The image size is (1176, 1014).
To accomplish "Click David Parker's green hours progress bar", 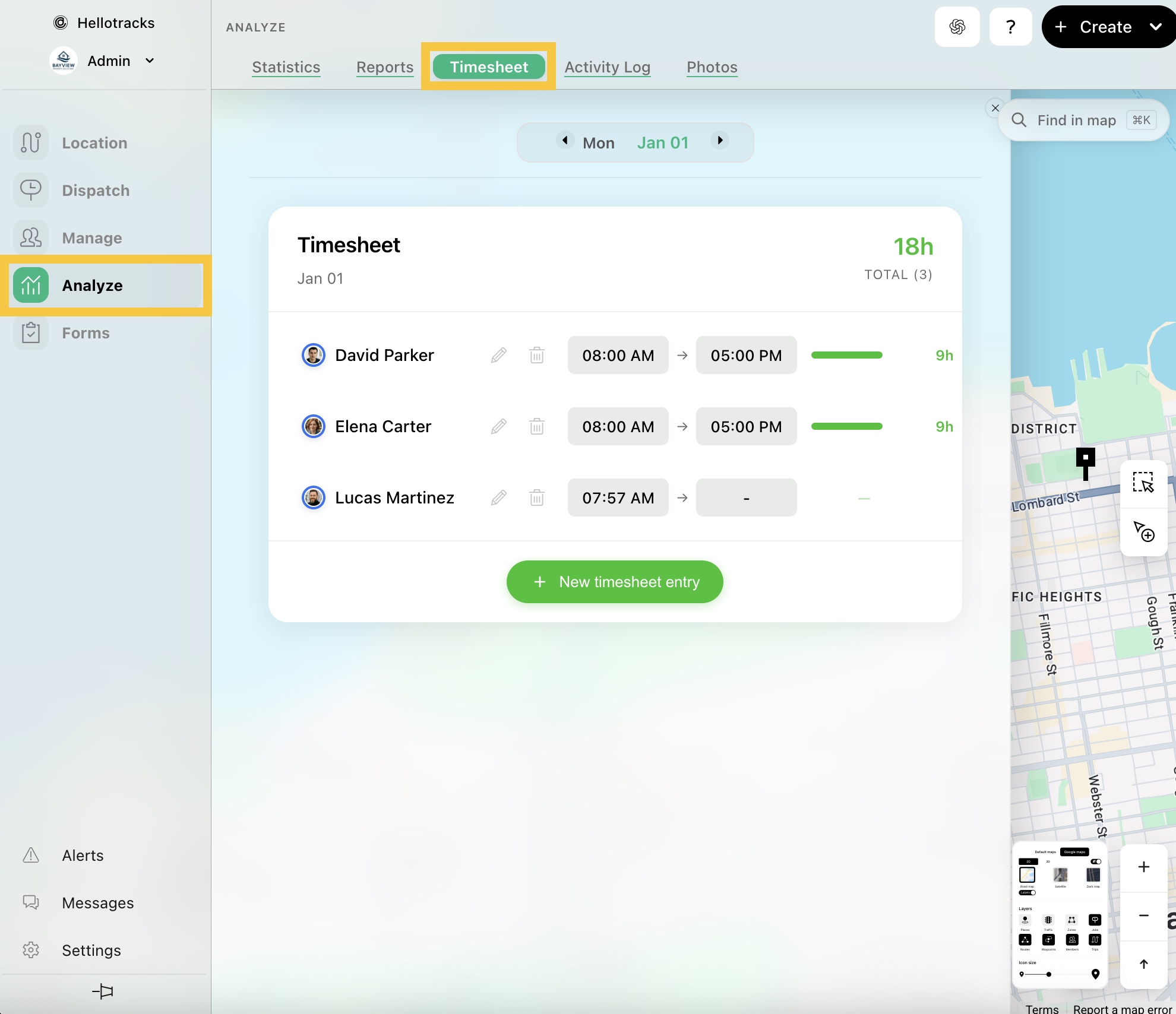I will [x=847, y=355].
